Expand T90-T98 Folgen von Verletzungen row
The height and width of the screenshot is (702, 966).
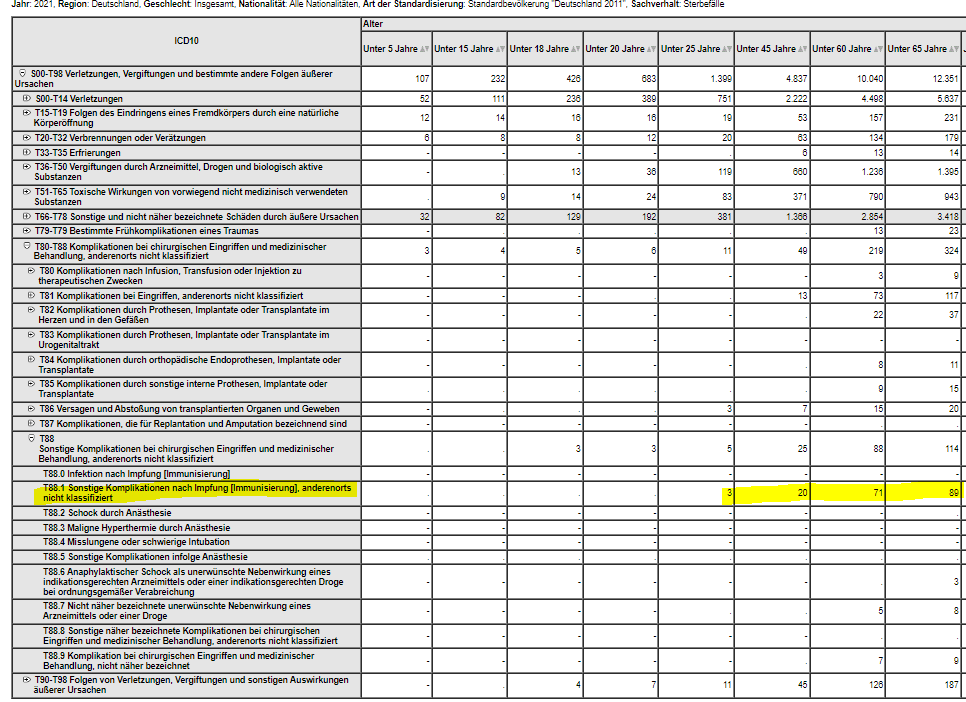coord(27,680)
